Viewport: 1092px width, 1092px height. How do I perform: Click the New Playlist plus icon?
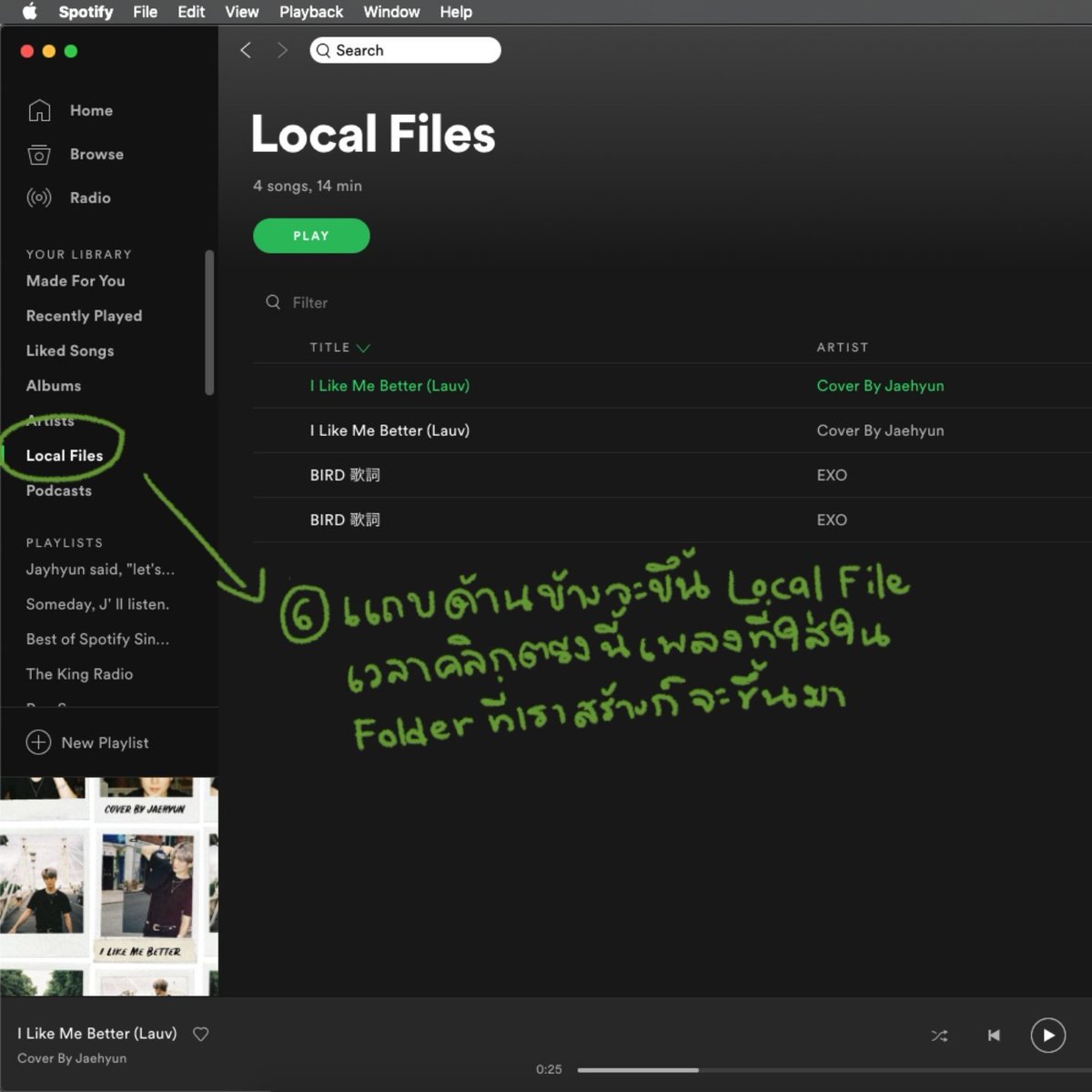coord(38,743)
